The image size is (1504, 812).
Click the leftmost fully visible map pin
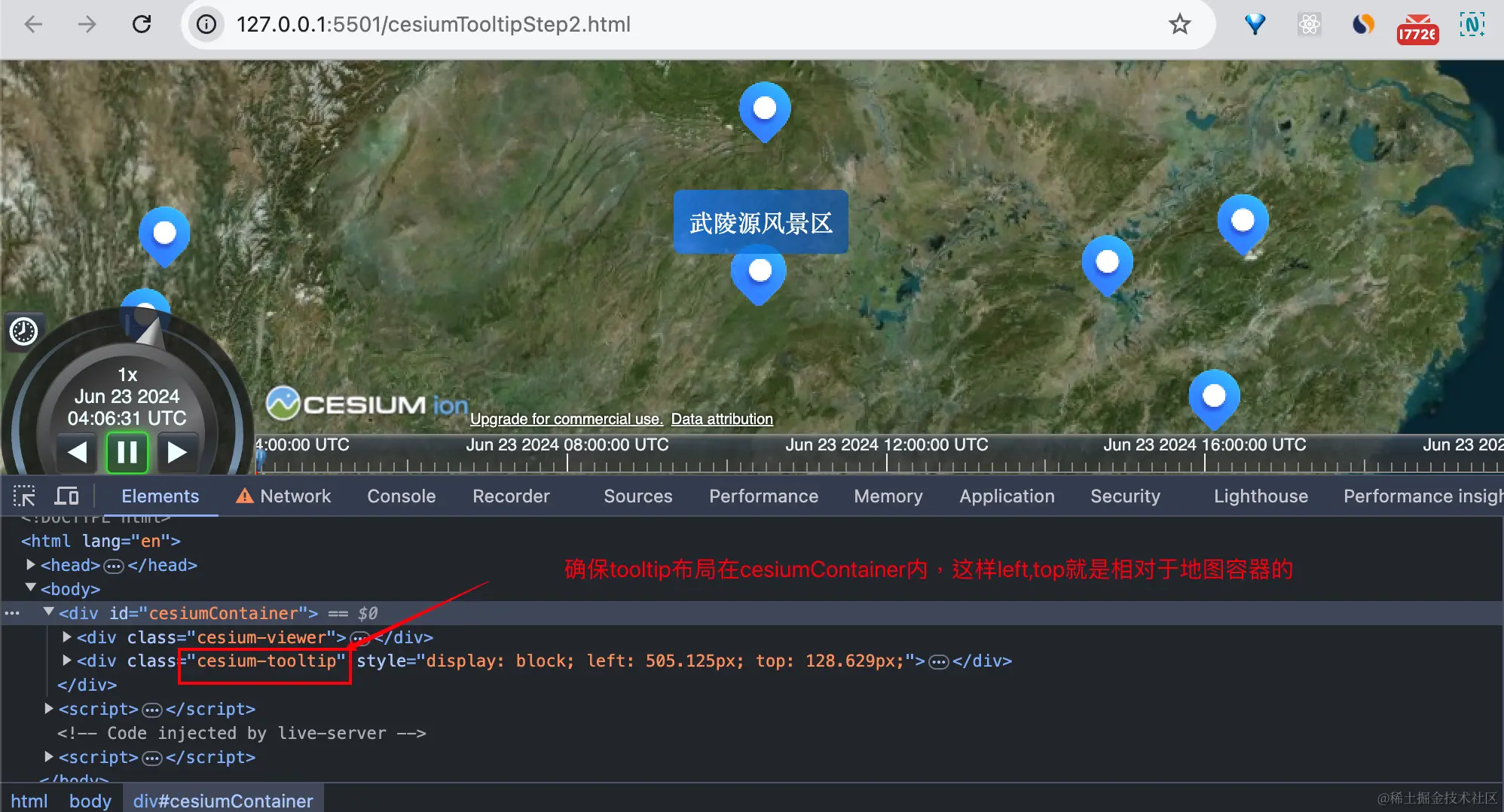pyautogui.click(x=164, y=237)
